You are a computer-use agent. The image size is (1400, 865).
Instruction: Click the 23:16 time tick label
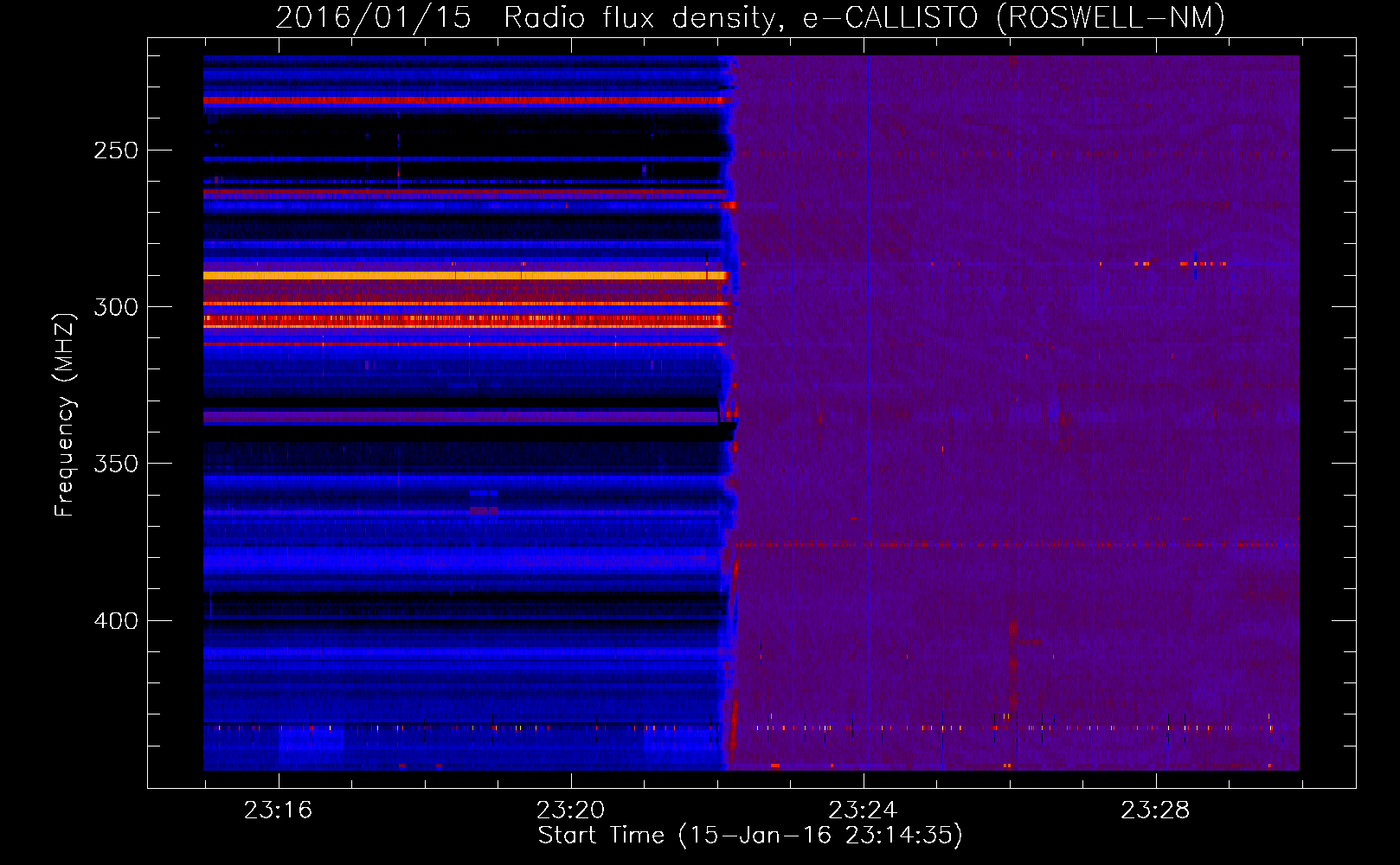coord(278,811)
